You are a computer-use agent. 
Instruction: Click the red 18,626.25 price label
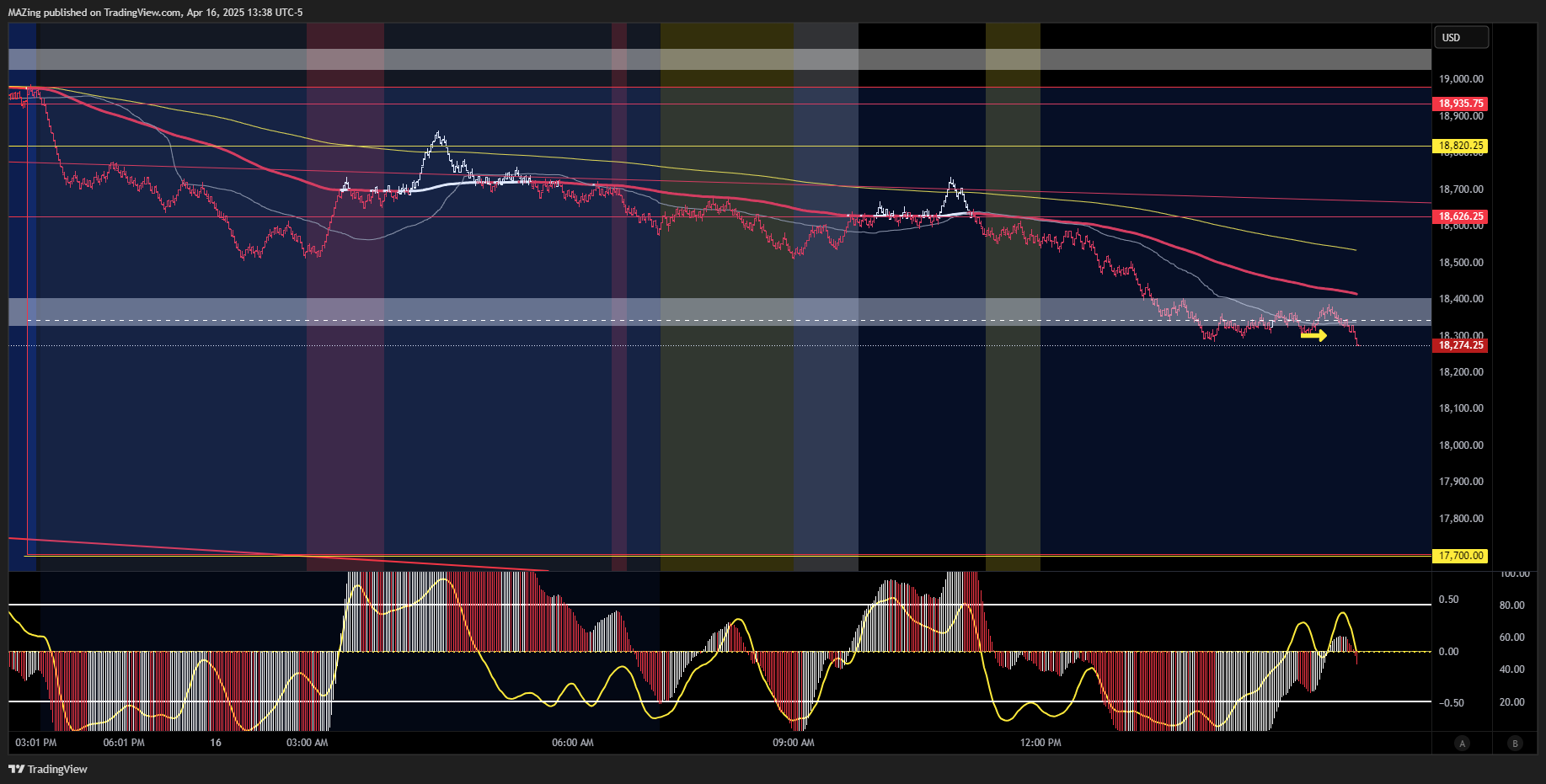pos(1460,216)
